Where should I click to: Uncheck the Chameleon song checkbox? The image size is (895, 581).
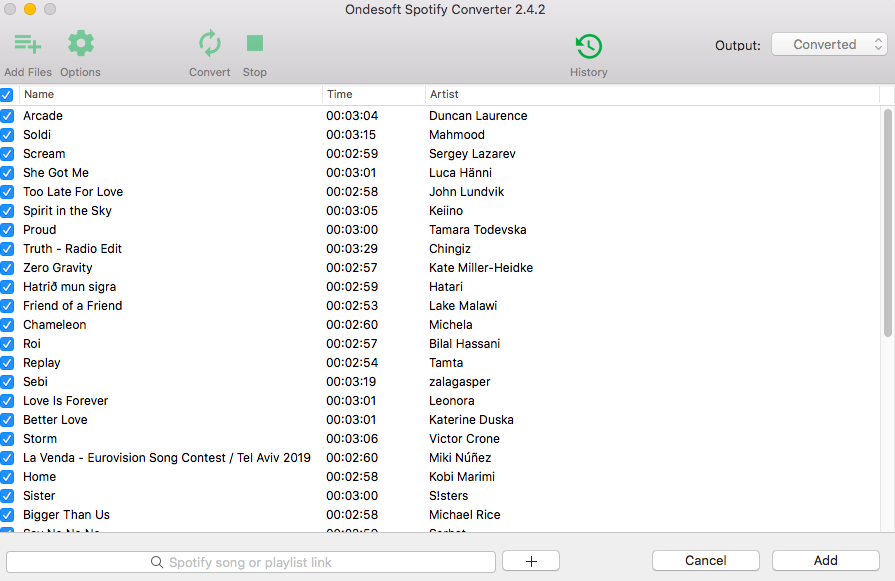pos(7,325)
